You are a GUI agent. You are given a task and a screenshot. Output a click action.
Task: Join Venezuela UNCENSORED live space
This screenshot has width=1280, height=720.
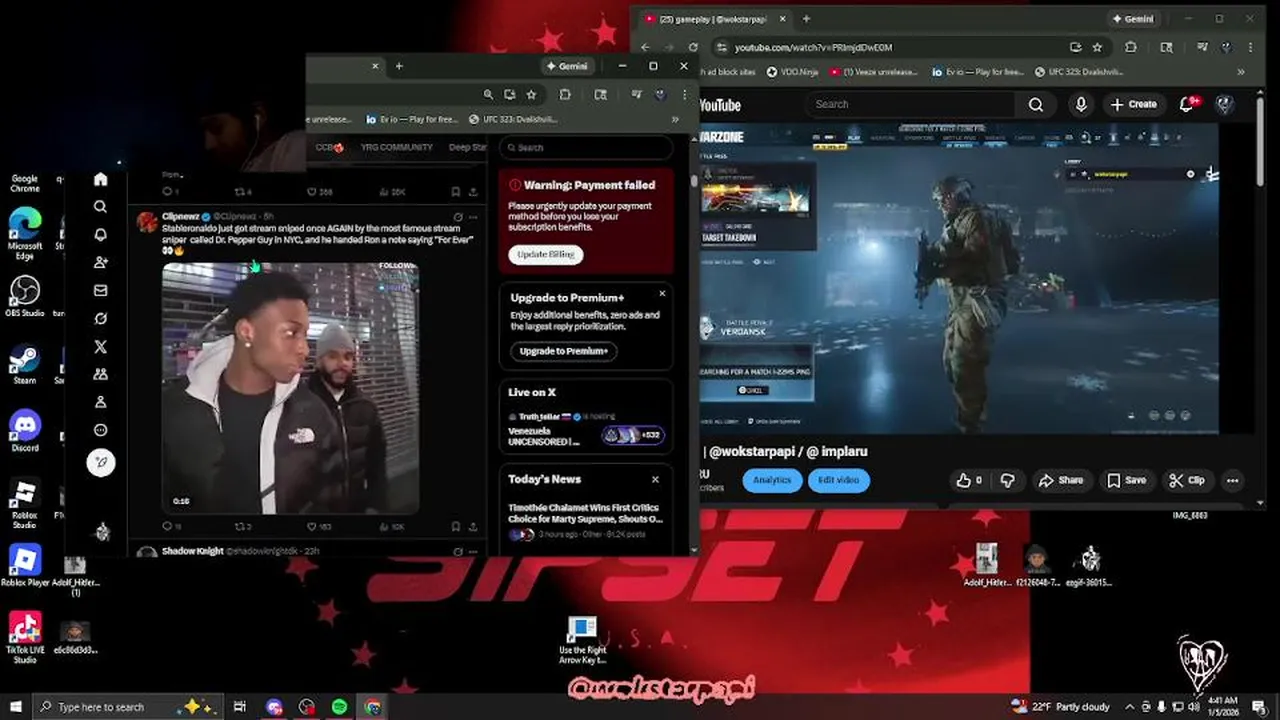coord(632,435)
